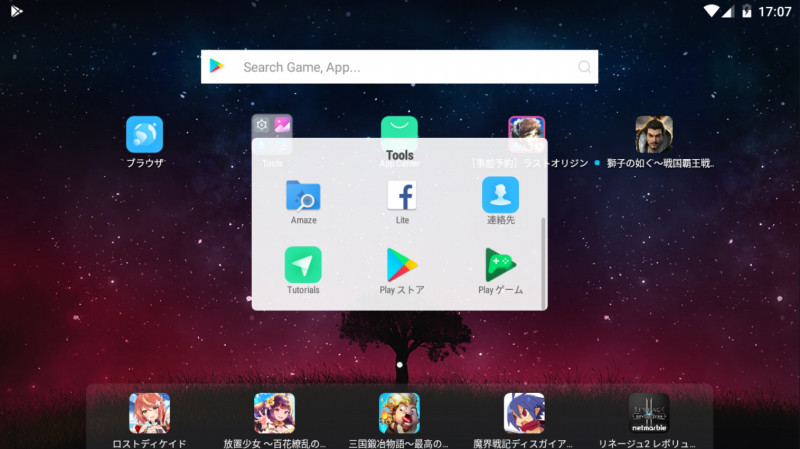Click the 17:07 clock
This screenshot has height=449, width=800.
coord(774,11)
